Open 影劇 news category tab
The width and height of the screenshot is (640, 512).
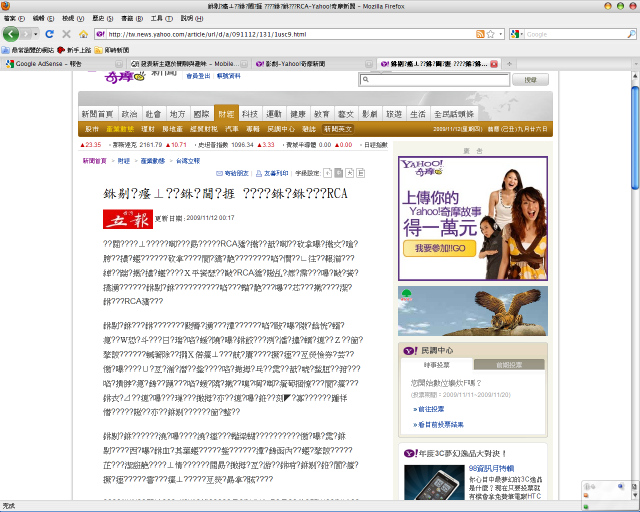(x=370, y=114)
